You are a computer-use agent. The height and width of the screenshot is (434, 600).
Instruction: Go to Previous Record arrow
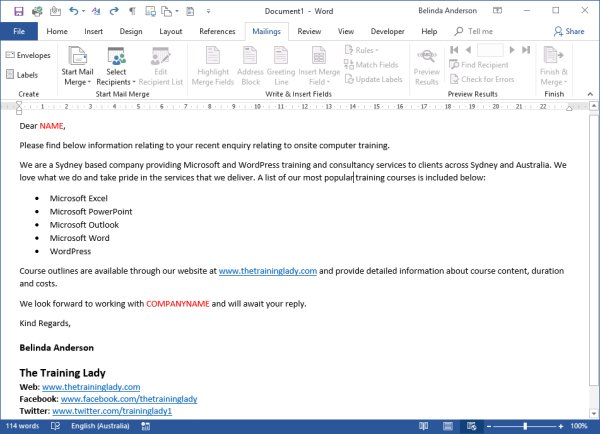(x=468, y=50)
